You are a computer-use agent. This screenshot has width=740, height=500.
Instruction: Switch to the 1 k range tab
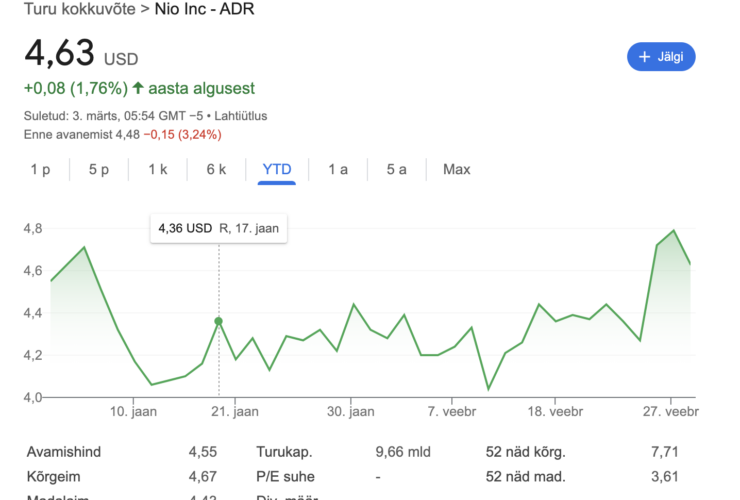tap(158, 169)
